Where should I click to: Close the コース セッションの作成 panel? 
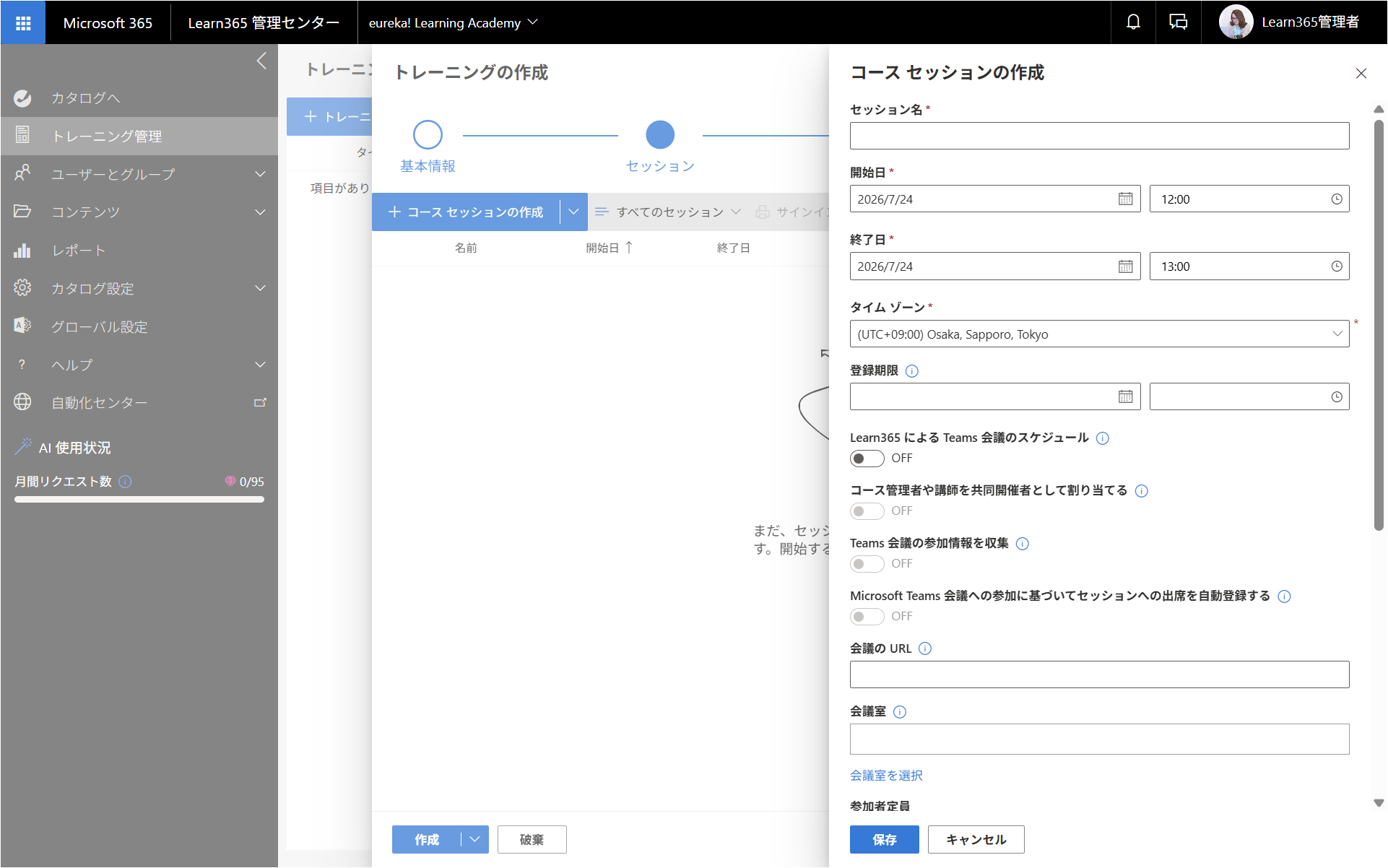(1361, 73)
